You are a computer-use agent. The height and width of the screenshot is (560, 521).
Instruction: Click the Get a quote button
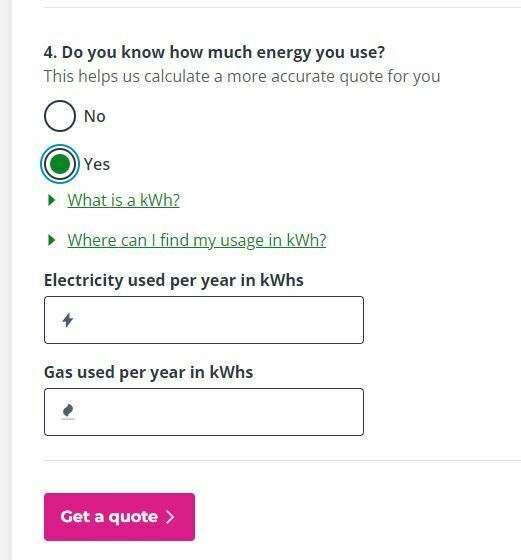click(x=119, y=517)
